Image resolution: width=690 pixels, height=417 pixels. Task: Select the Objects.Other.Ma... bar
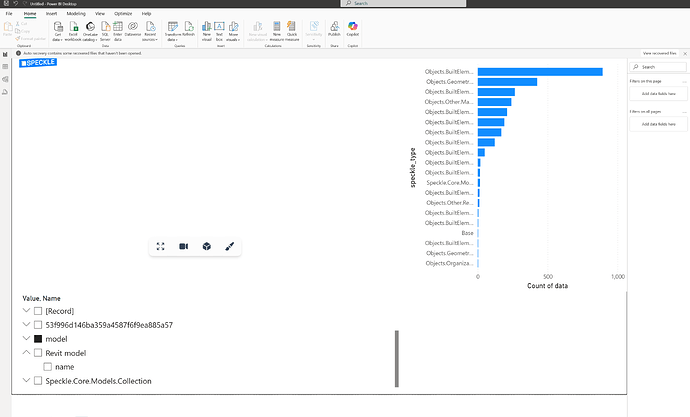point(495,102)
